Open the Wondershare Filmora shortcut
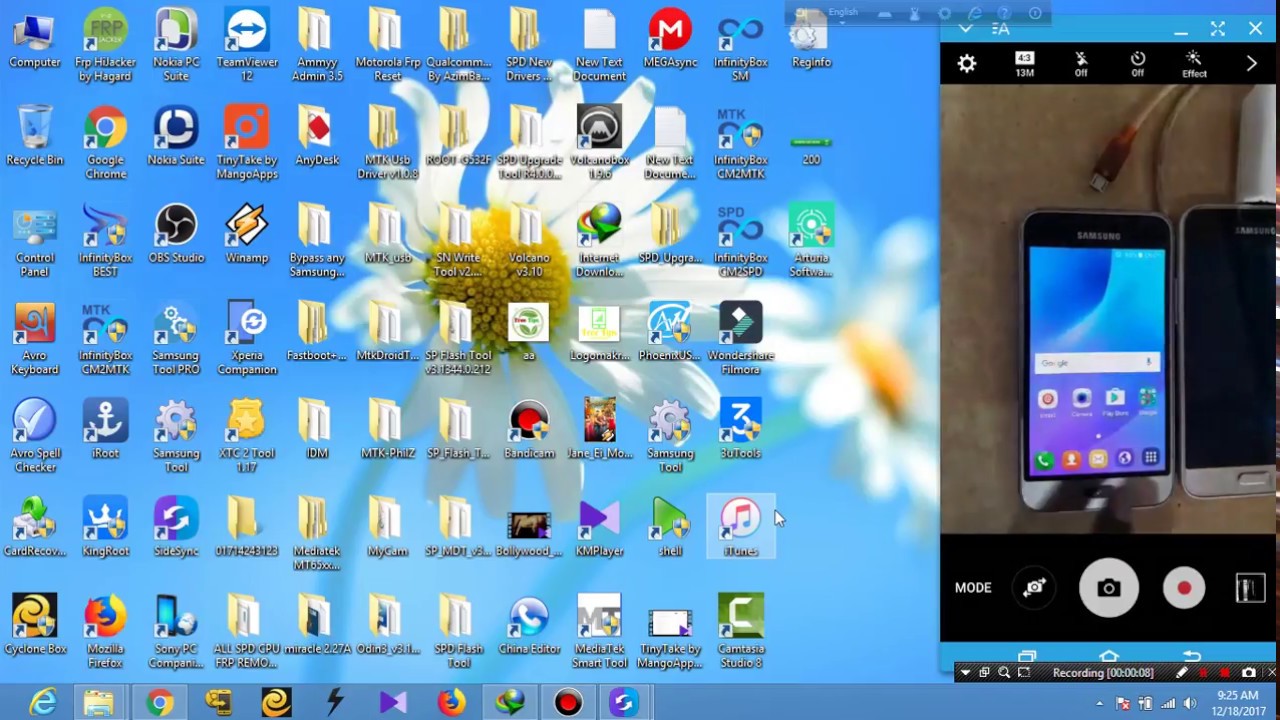1280x720 pixels. click(741, 339)
